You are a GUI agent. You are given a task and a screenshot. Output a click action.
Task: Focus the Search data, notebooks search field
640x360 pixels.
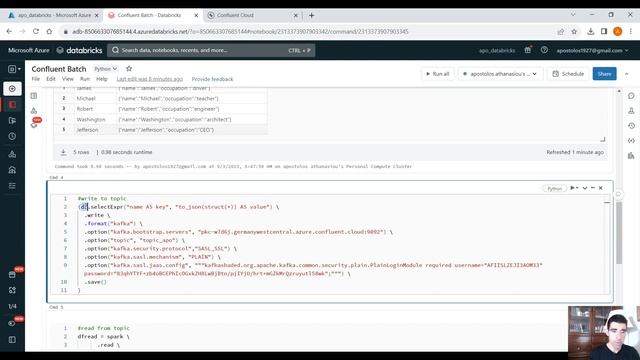tap(211, 50)
